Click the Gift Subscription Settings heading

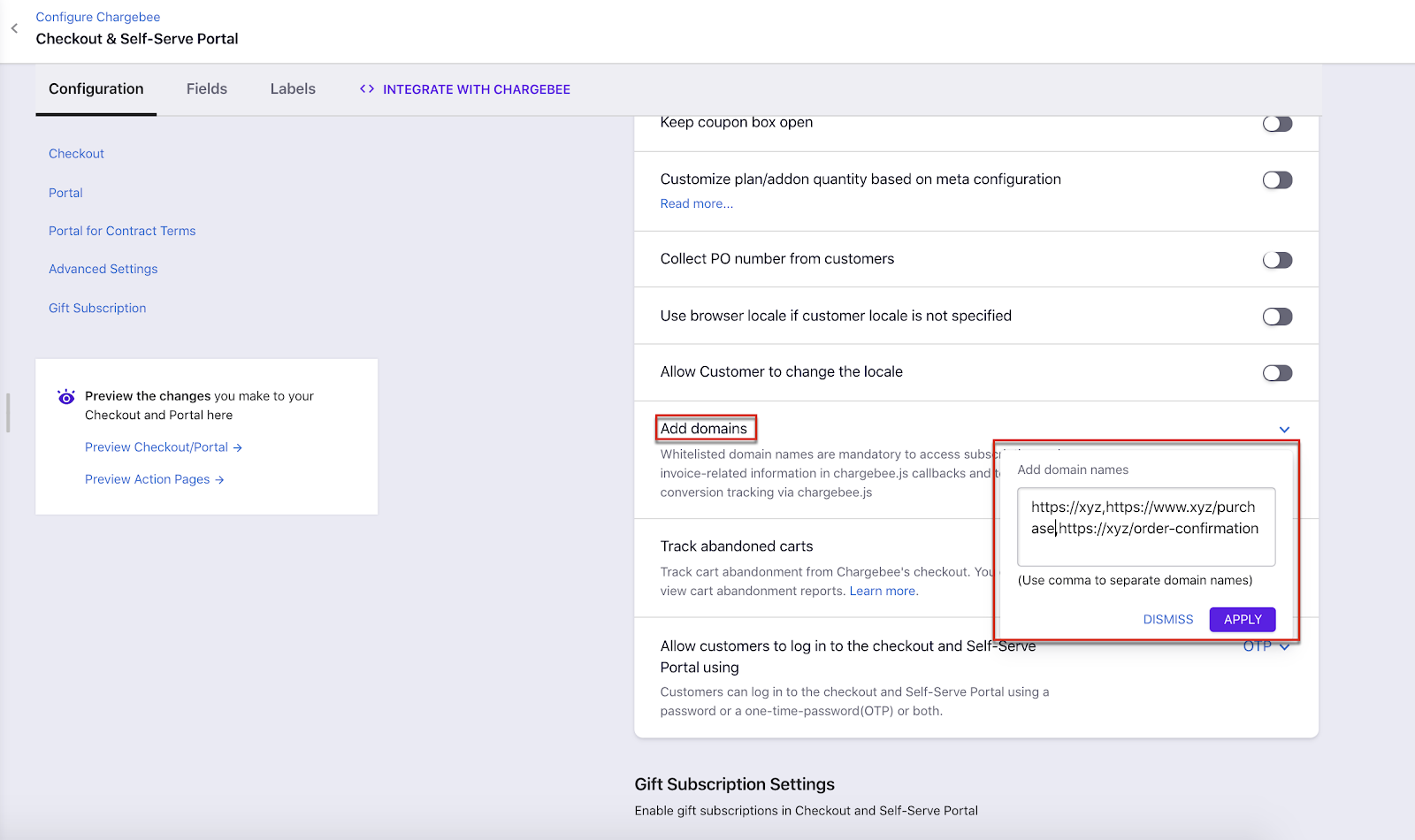735,784
